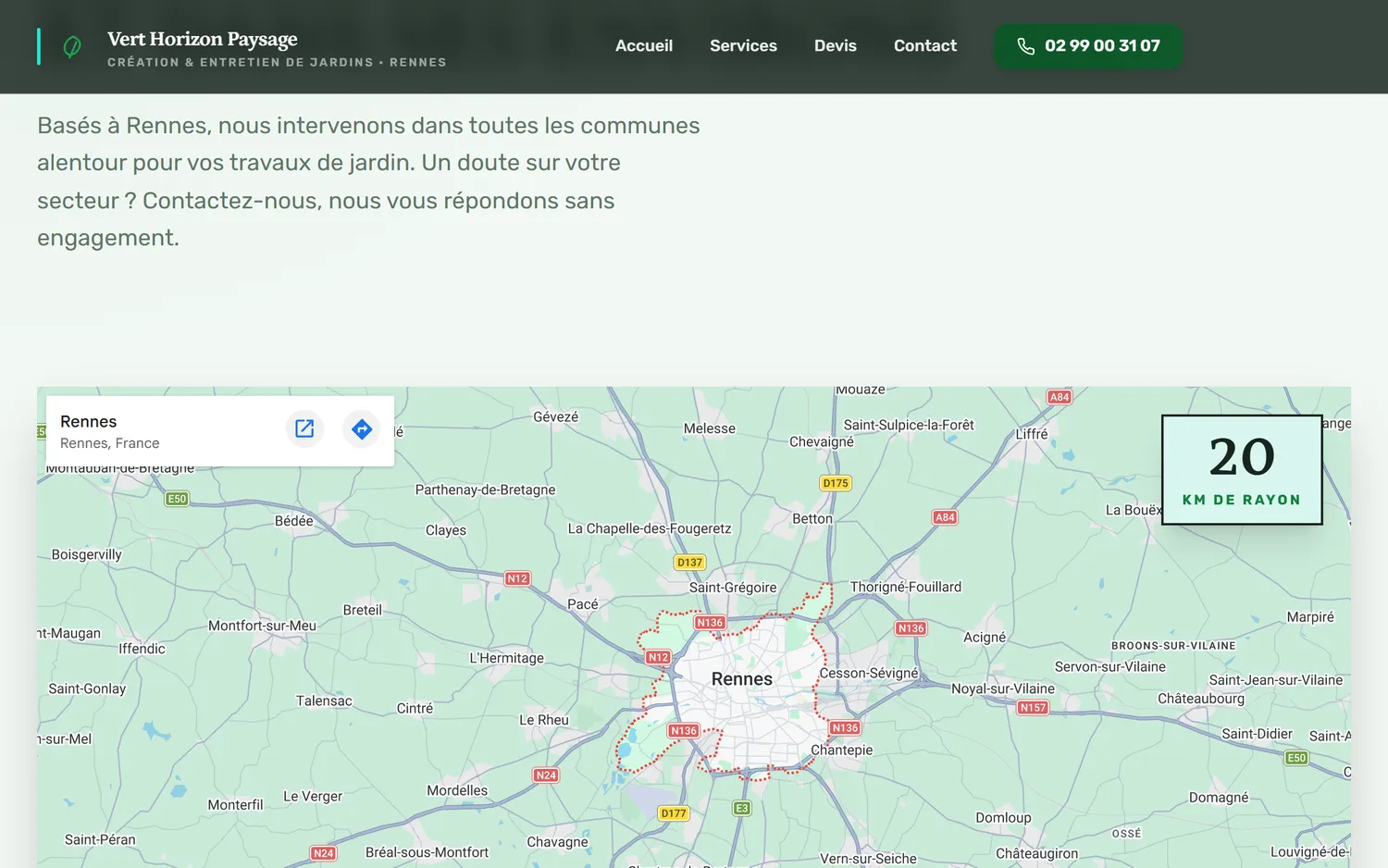Click the Vert Horizon Paysage site title

coord(203,39)
